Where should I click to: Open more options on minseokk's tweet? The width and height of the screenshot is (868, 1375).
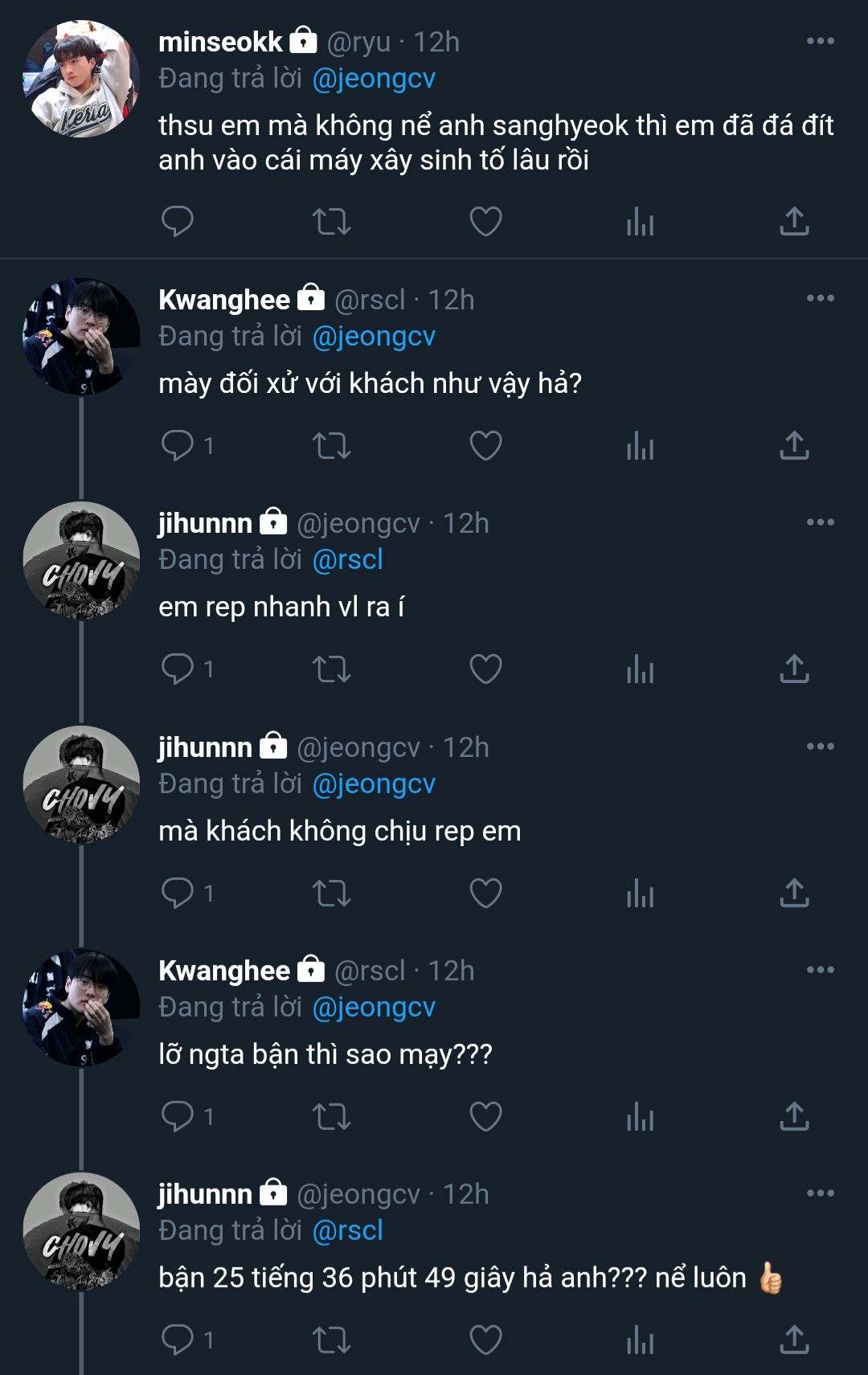[x=820, y=41]
